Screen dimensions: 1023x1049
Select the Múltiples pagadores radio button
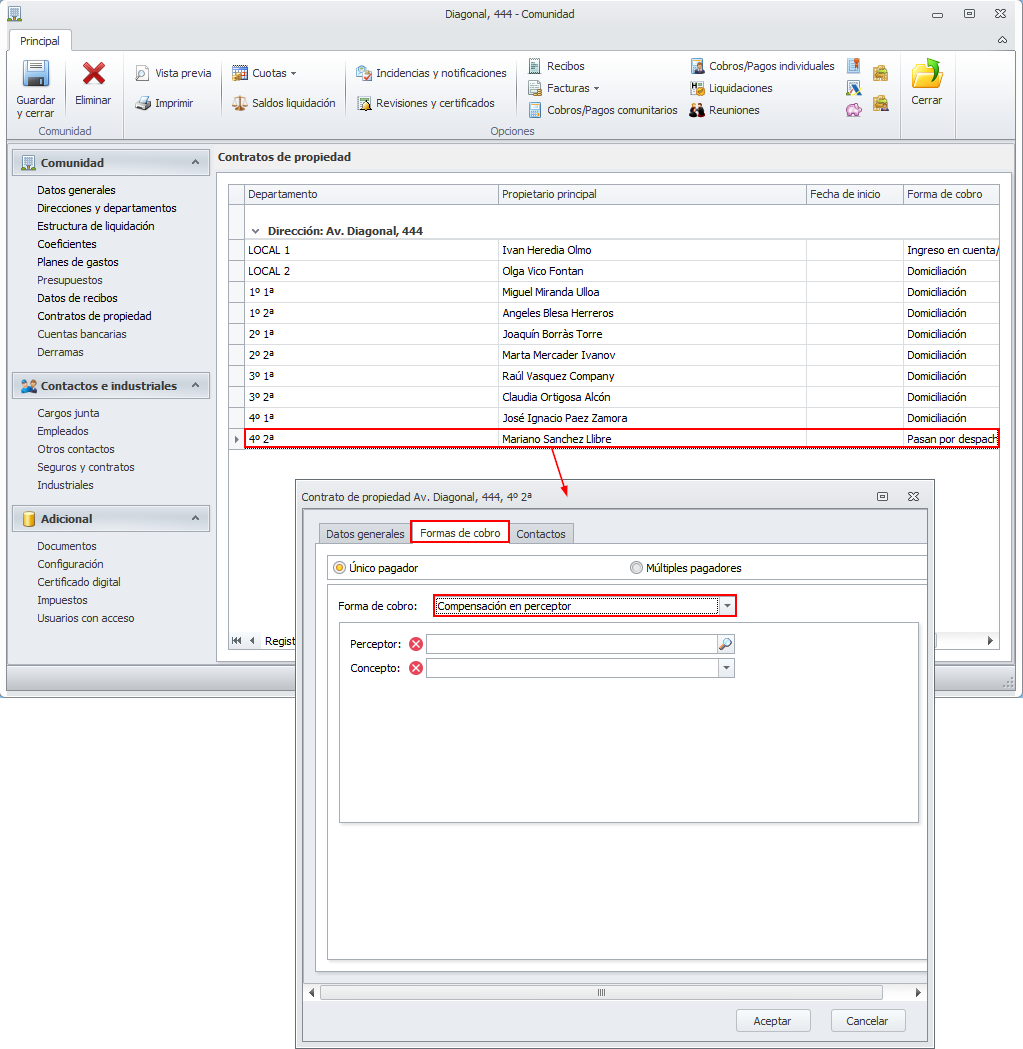(x=636, y=567)
